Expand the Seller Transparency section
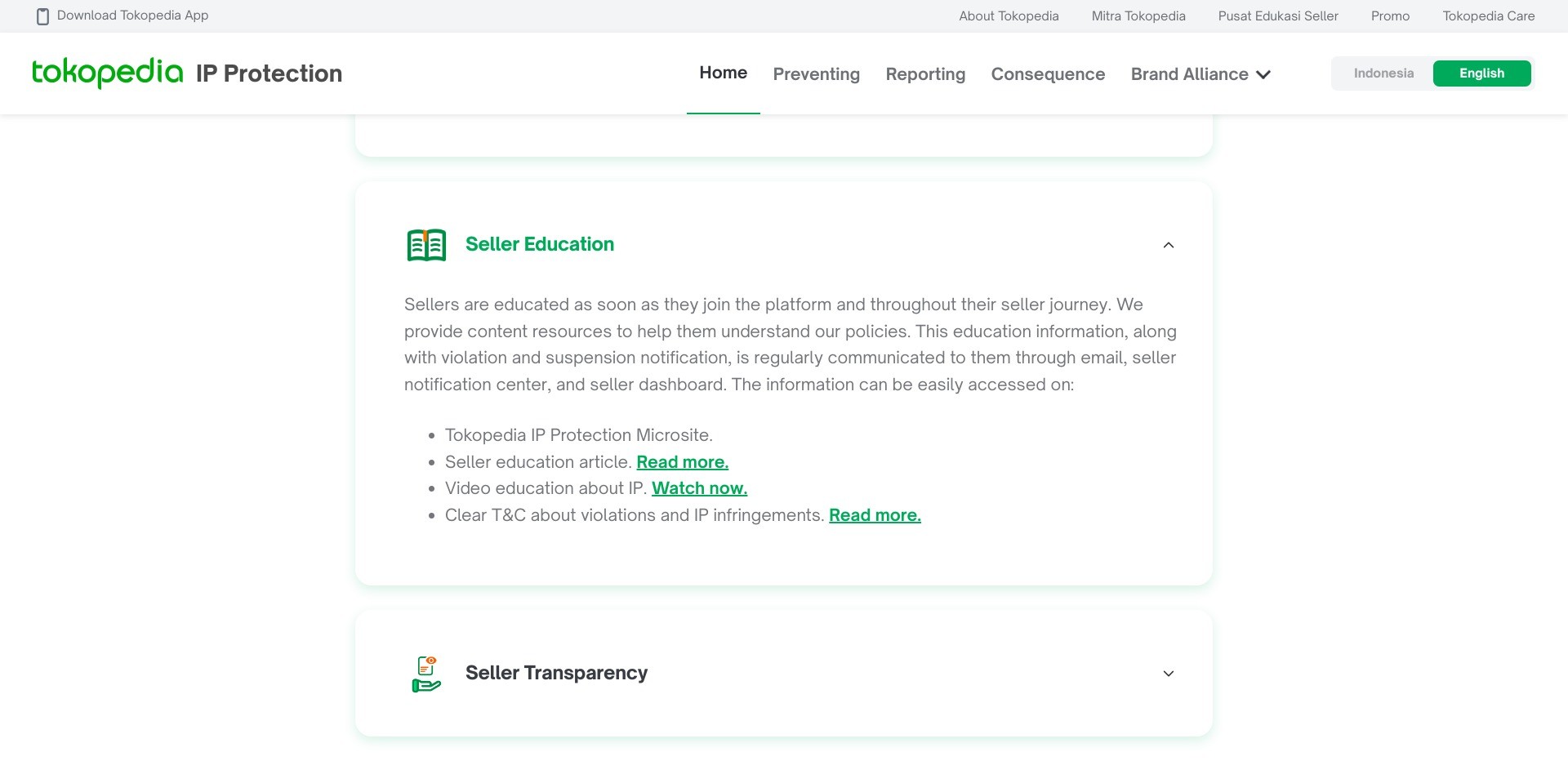This screenshot has width=1568, height=761. tap(1168, 674)
